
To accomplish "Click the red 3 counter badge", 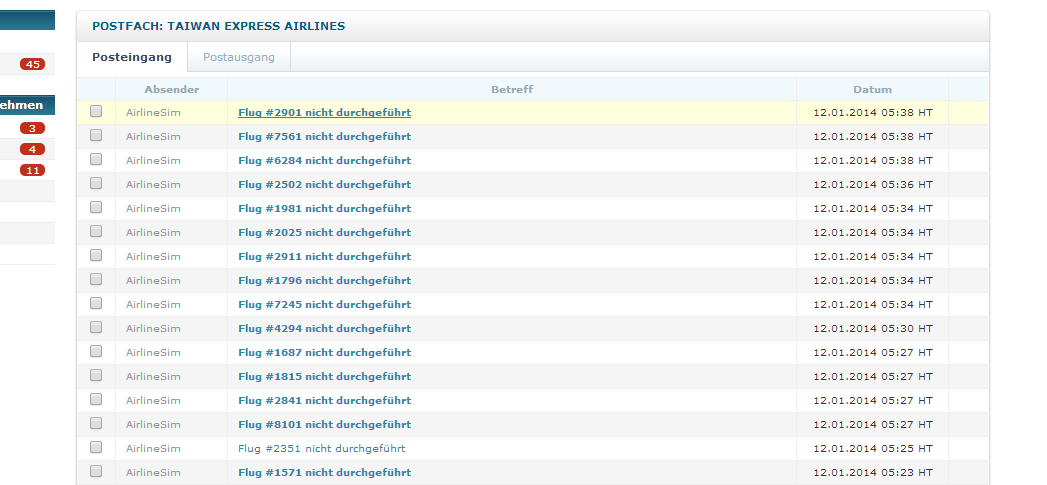I will point(32,128).
